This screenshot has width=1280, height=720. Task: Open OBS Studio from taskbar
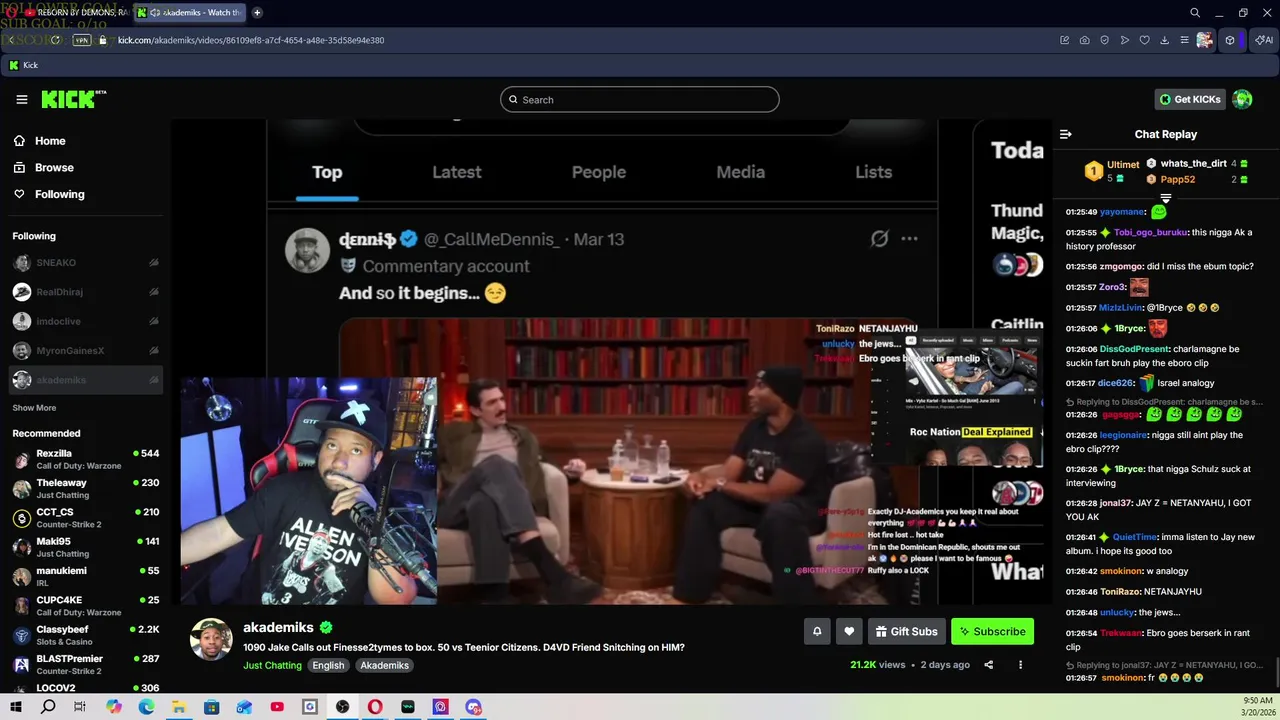(x=343, y=707)
